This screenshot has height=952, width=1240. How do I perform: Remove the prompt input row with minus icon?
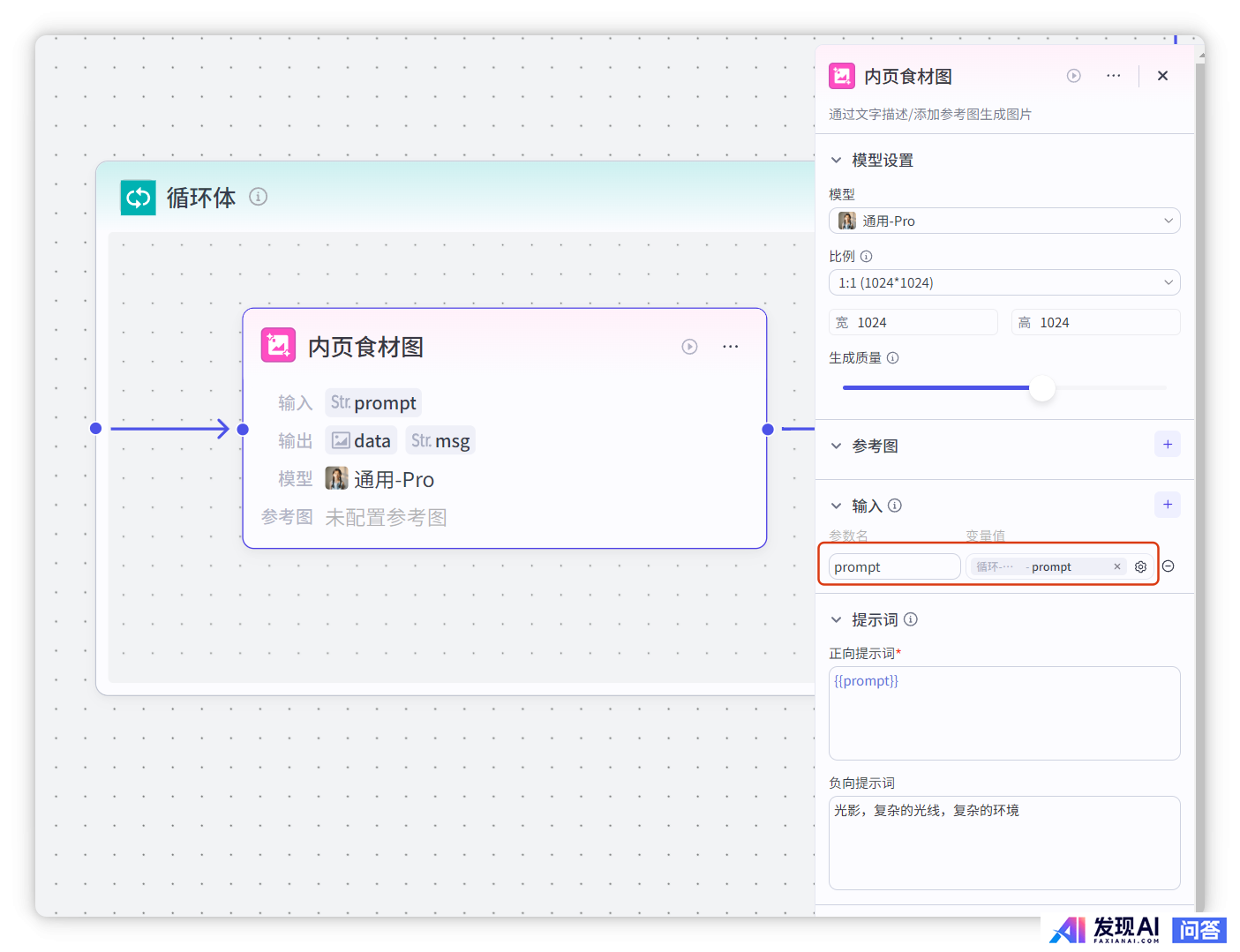coord(1168,566)
